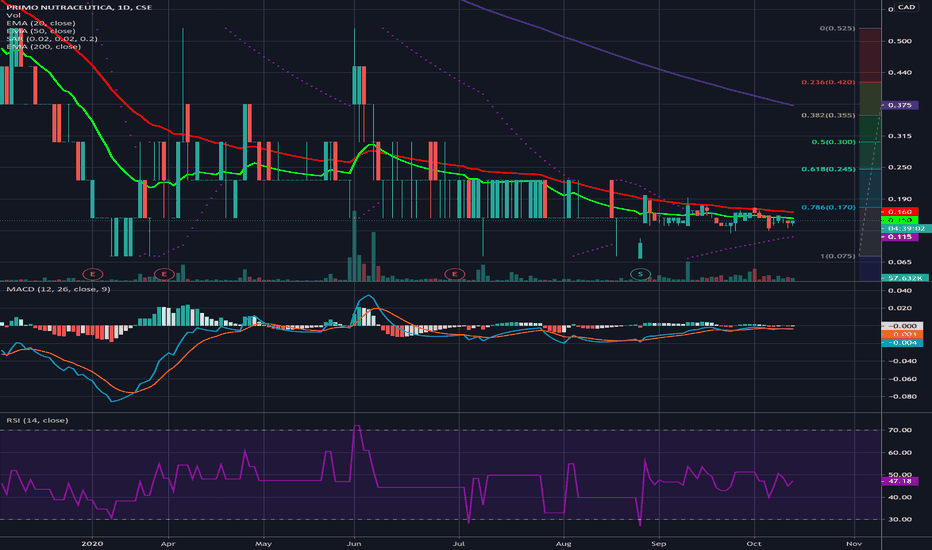Click the red 0.160 EMA price tag
Viewport: 932px width, 550px height.
tap(900, 212)
